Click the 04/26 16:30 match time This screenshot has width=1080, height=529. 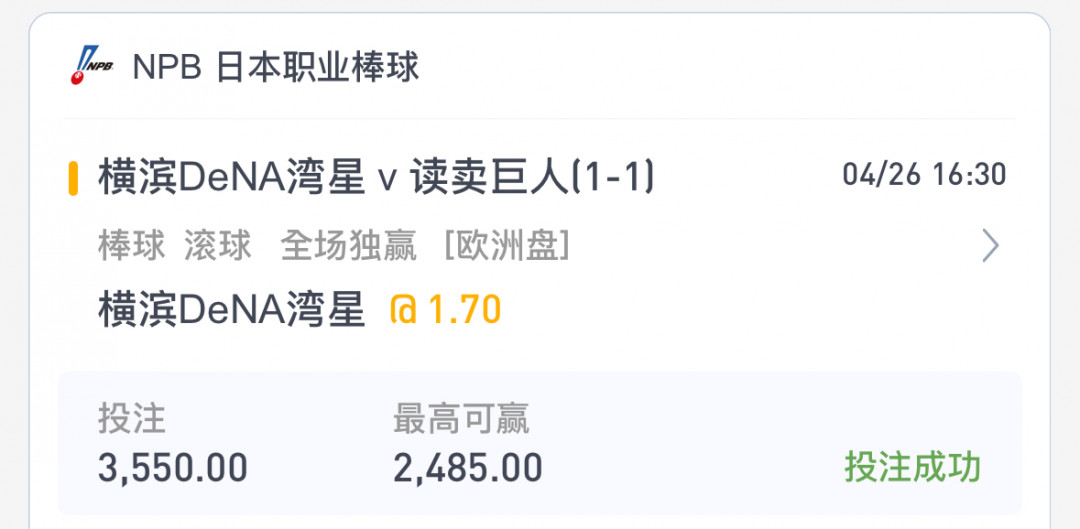(x=924, y=175)
